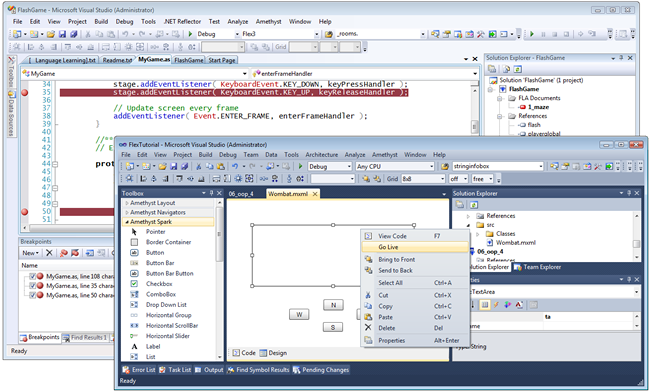This screenshot has width=650, height=392.
Task: Click Undo arrow in FlexTutorial toolbar
Action: tap(235, 167)
